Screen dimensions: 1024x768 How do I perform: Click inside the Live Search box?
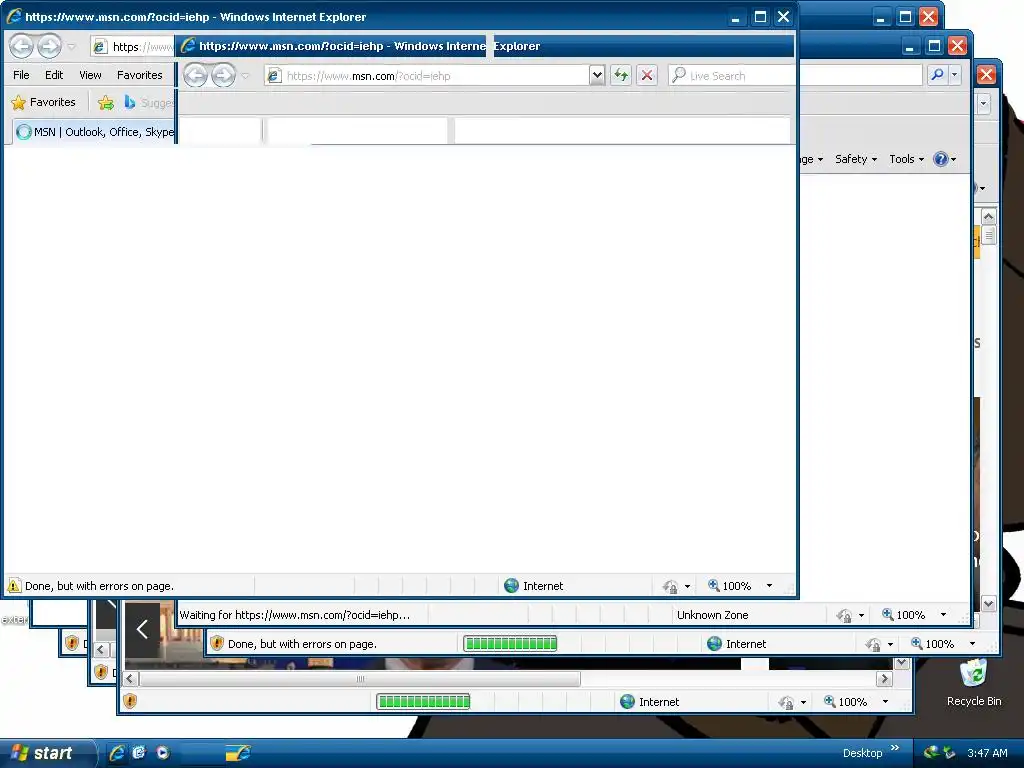[x=731, y=76]
